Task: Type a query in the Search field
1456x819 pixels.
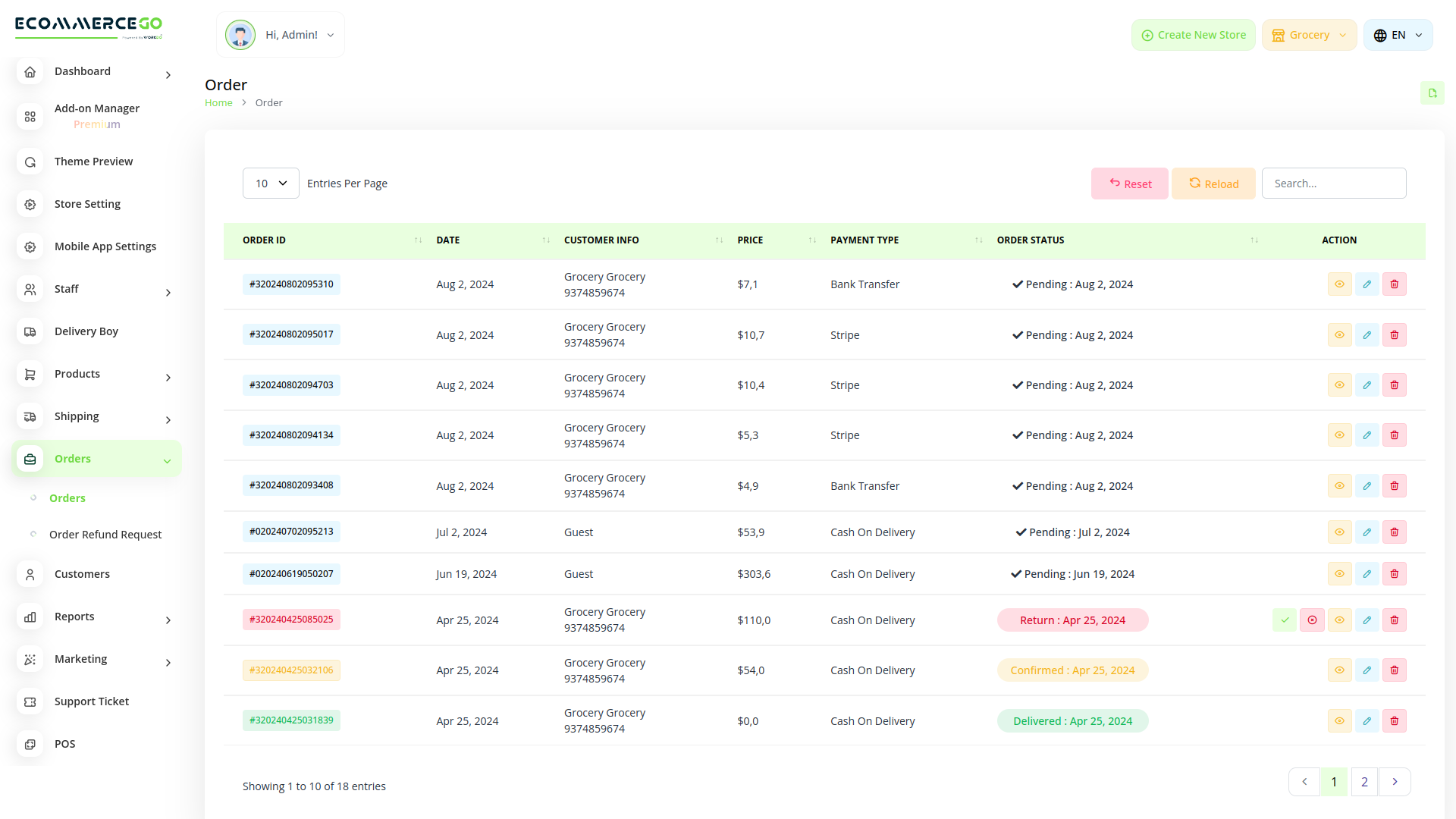Action: (x=1334, y=183)
